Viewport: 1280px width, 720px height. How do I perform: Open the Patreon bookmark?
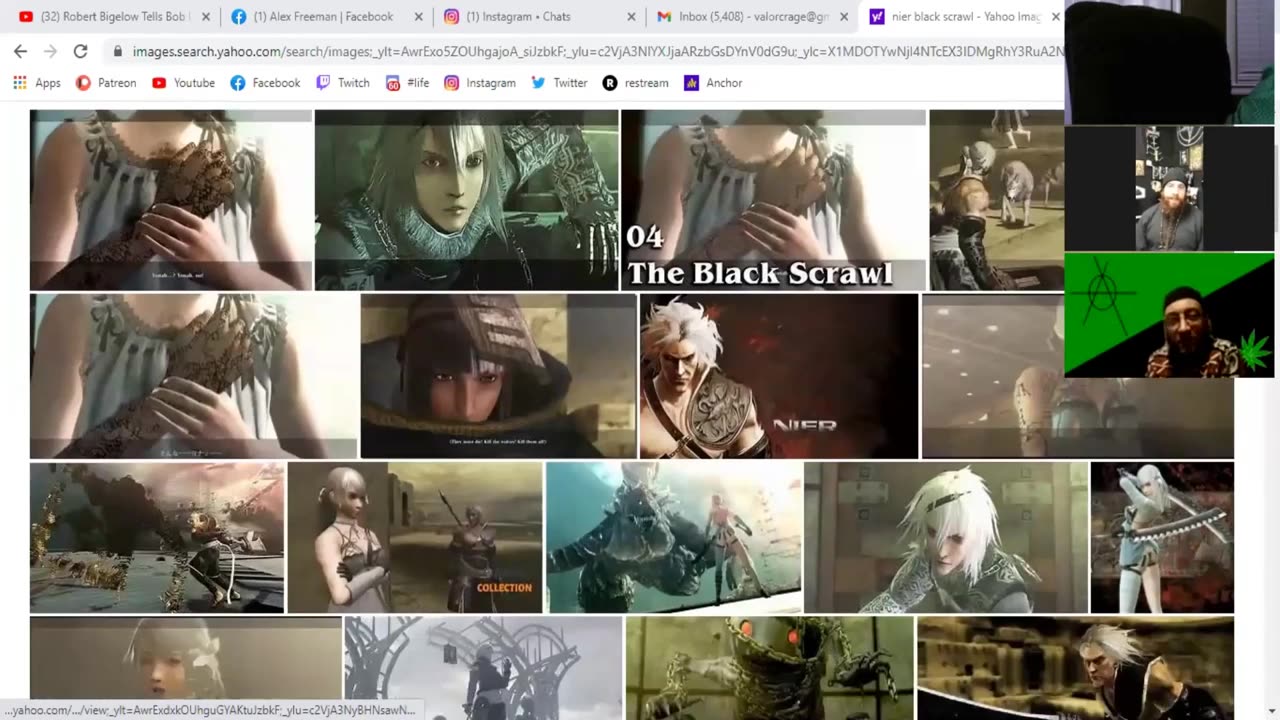tap(106, 83)
